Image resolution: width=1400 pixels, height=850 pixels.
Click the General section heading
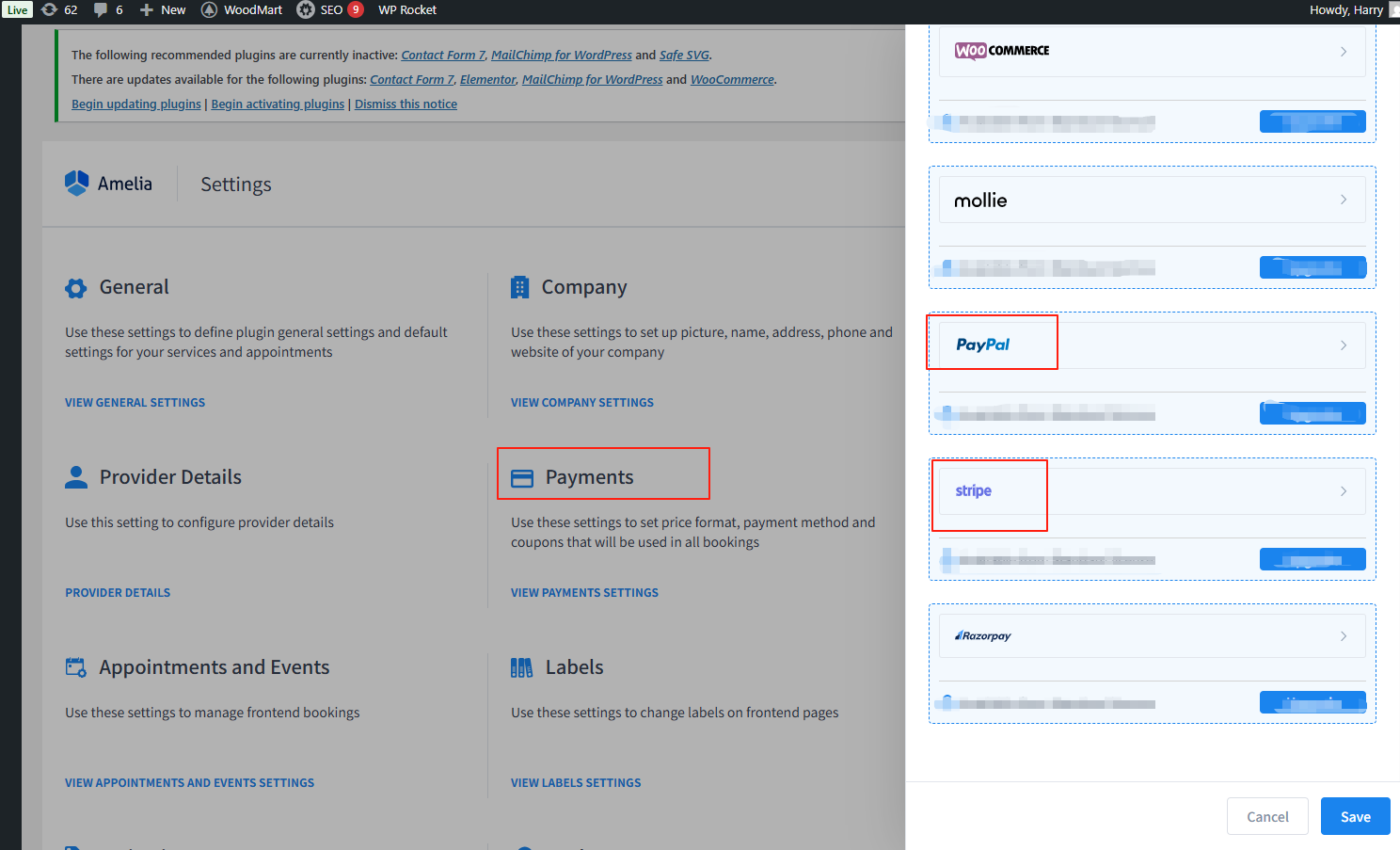click(x=135, y=287)
